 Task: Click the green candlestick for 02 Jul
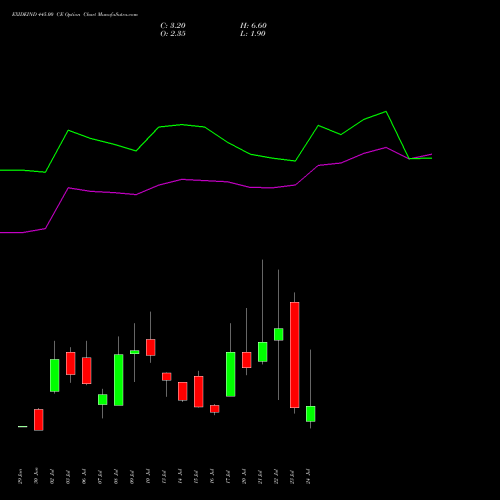[x=55, y=375]
